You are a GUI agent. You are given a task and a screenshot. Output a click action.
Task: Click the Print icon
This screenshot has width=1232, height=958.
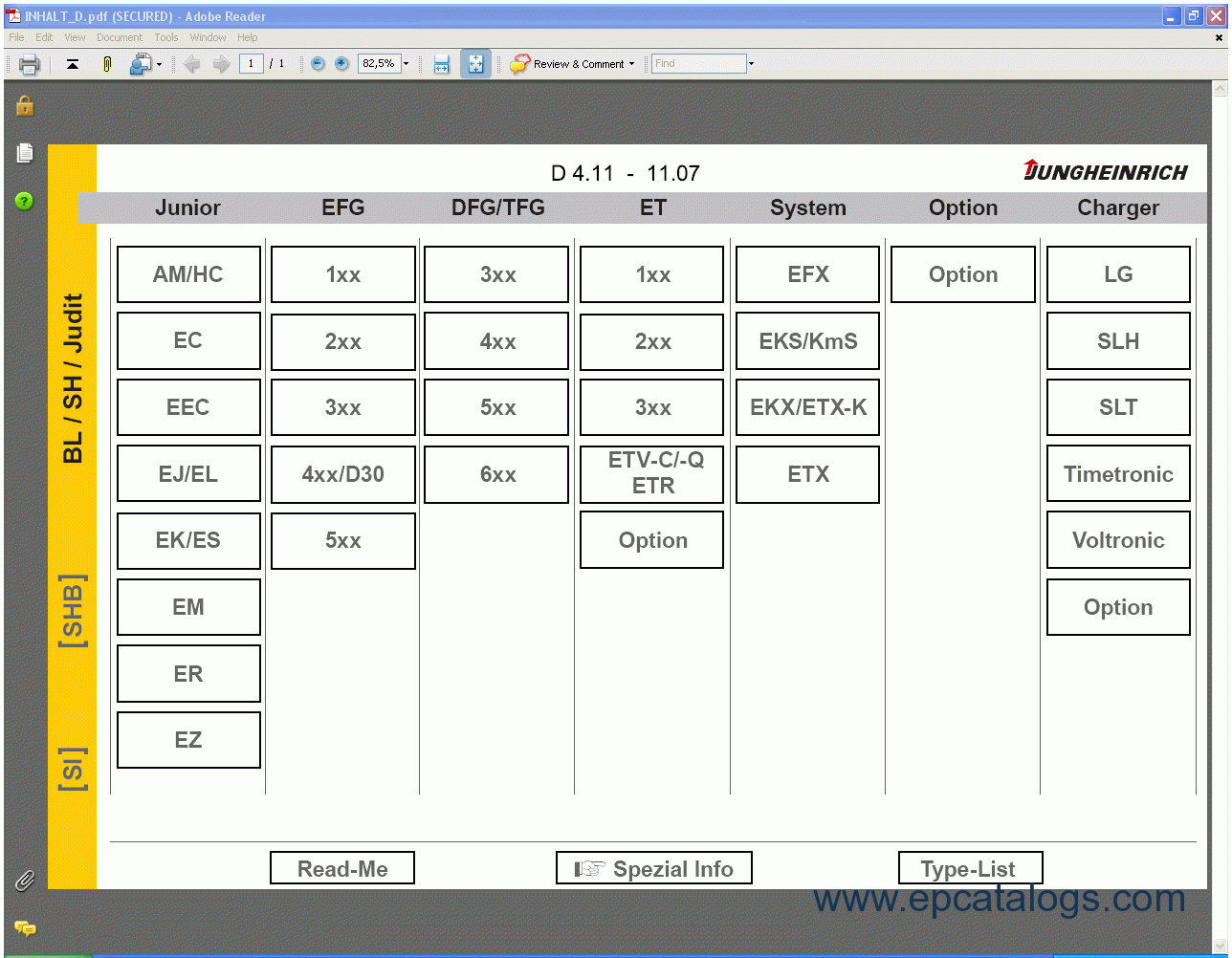(x=29, y=63)
